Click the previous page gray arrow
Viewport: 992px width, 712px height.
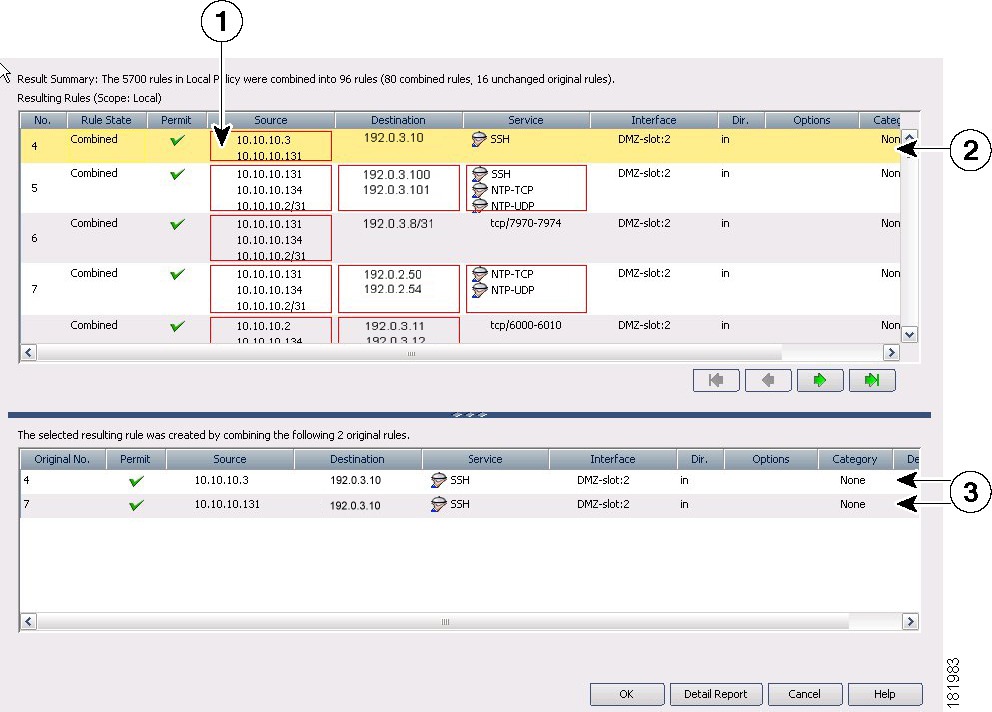(768, 380)
